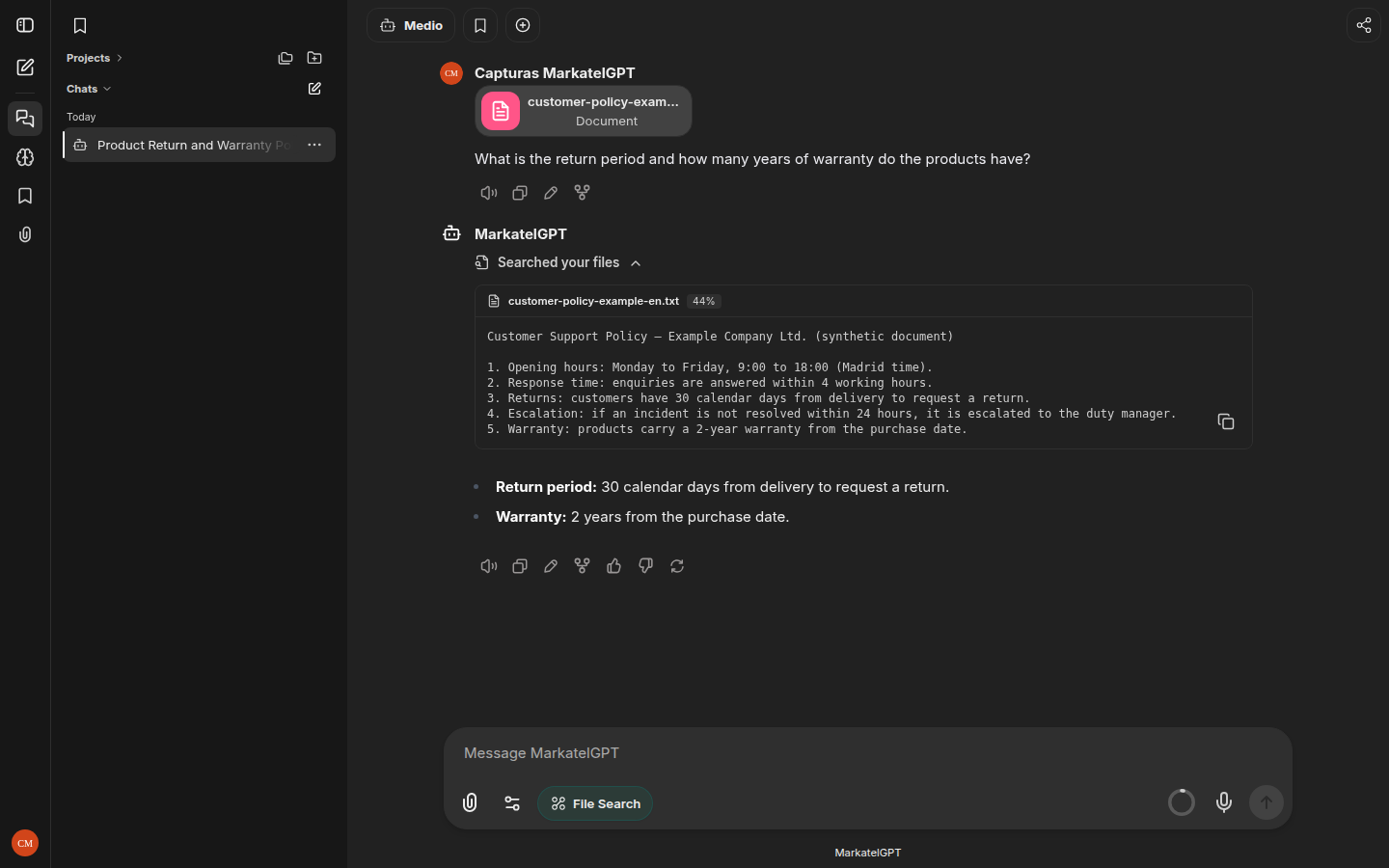Regenerate the MarkatelGPT answer
Viewport: 1389px width, 868px height.
[677, 566]
